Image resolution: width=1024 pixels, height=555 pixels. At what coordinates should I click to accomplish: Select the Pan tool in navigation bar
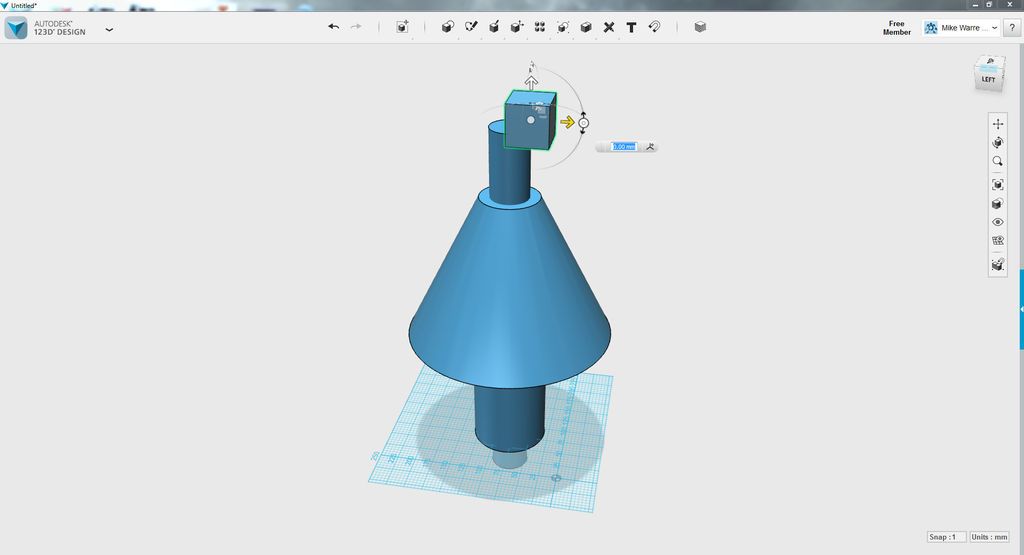click(997, 123)
